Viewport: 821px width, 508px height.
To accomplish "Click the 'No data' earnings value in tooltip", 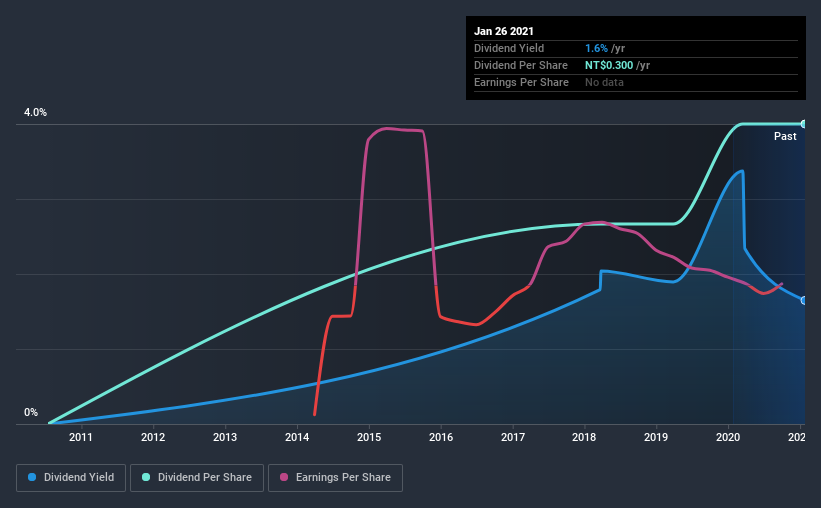I will [x=604, y=82].
